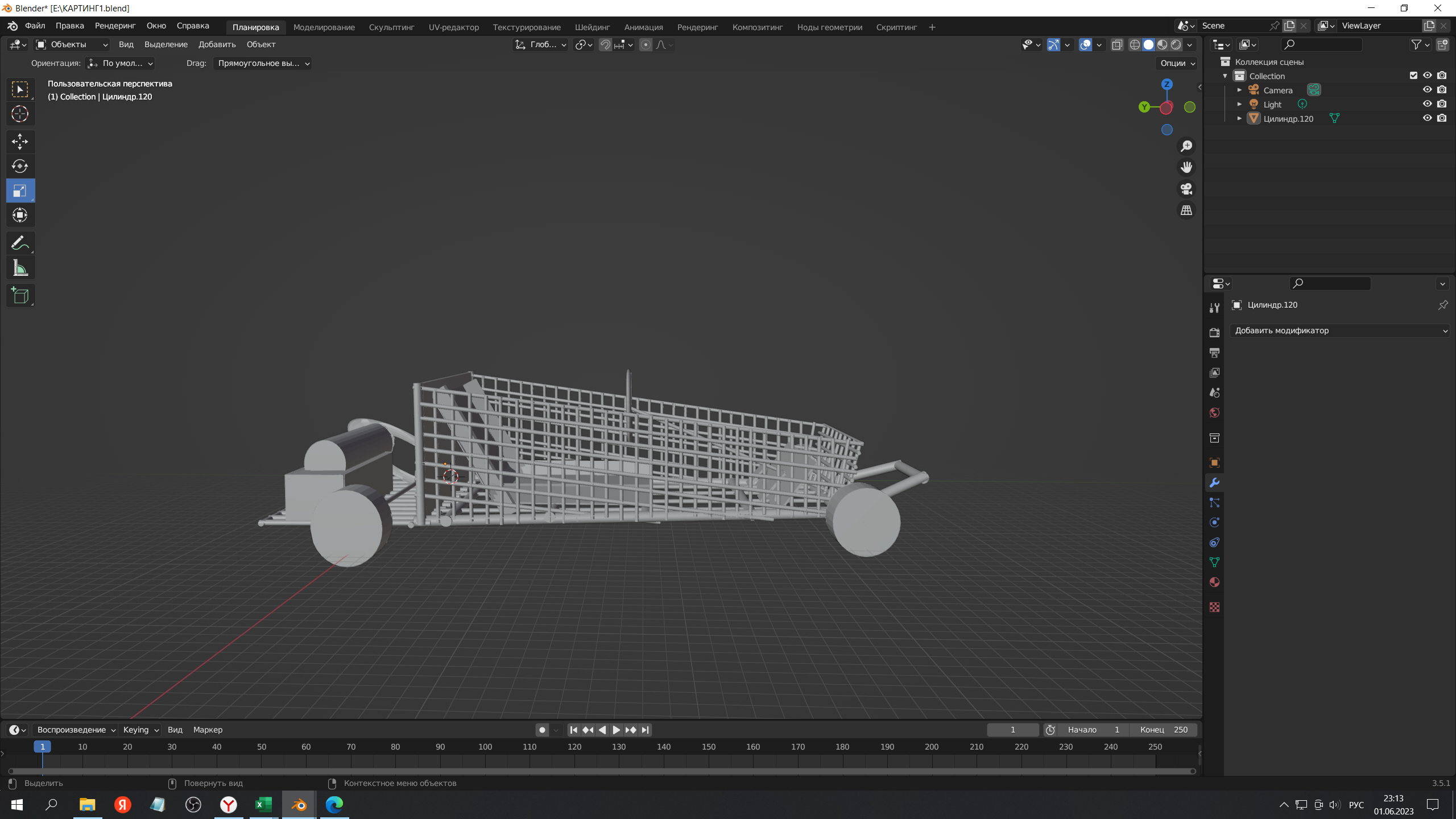Viewport: 1456px width, 819px height.
Task: Switch to the Моделирование workspace tab
Action: 324,27
